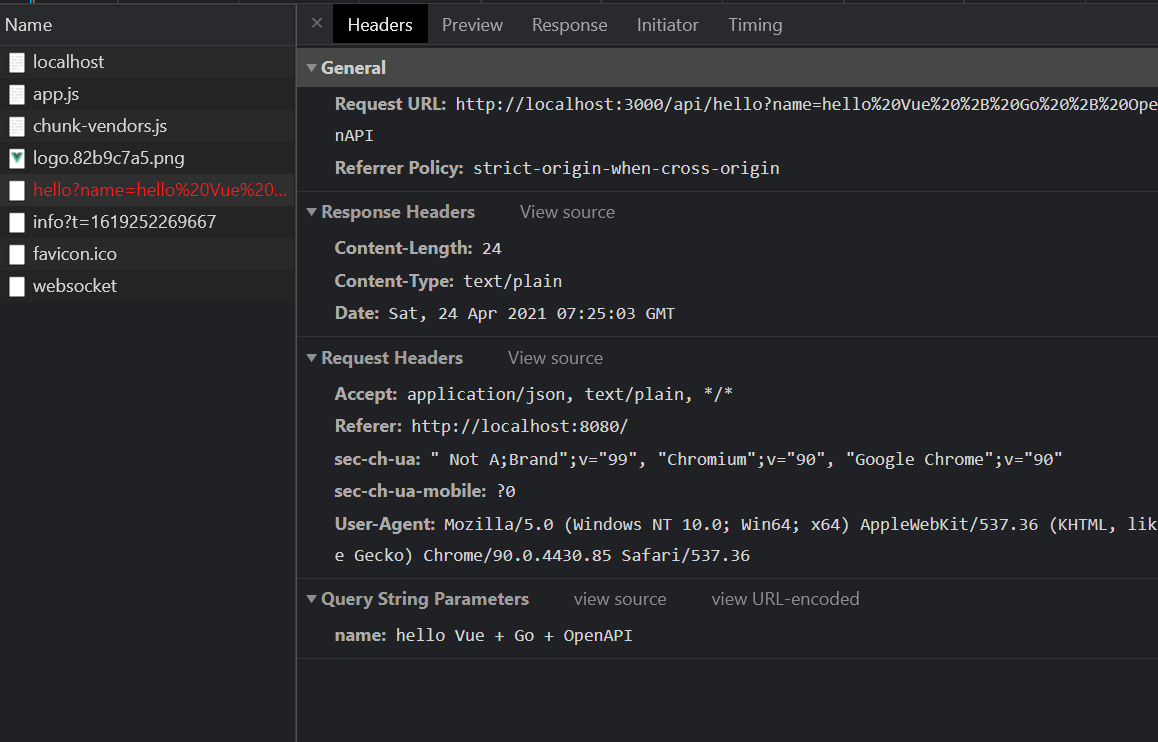
Task: Click View source next to Request Headers
Action: click(x=555, y=358)
